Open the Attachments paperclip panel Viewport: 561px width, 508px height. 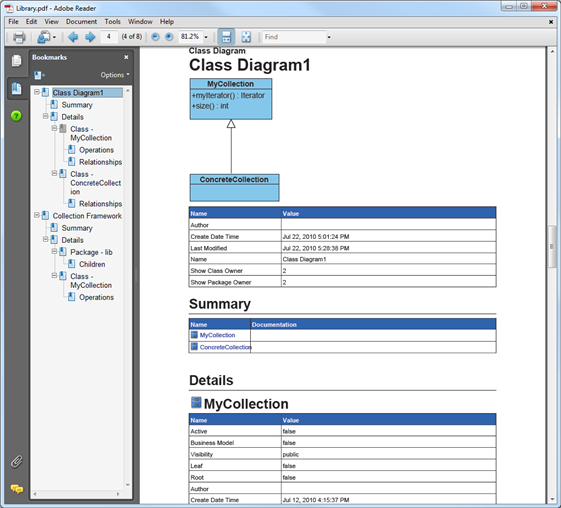[x=16, y=461]
